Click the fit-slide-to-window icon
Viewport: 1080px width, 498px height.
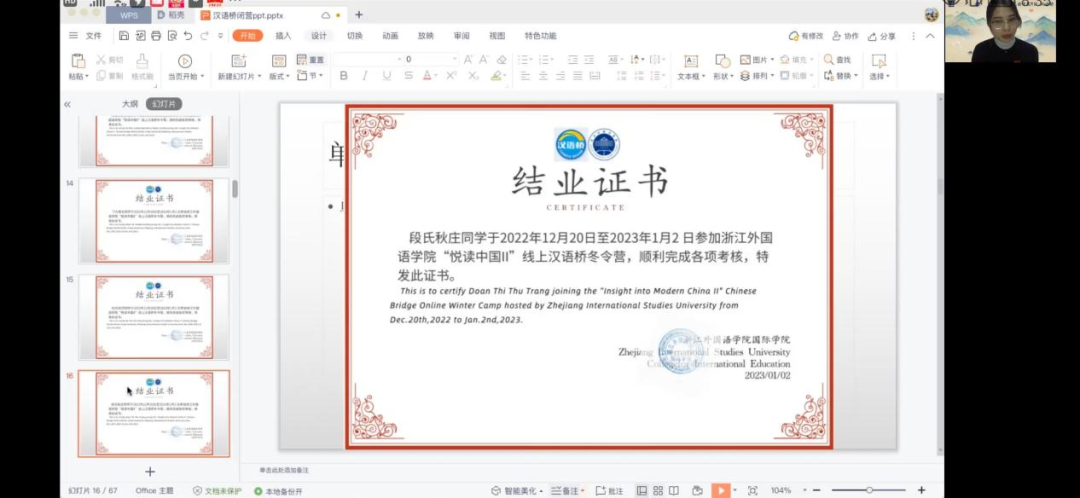click(753, 490)
